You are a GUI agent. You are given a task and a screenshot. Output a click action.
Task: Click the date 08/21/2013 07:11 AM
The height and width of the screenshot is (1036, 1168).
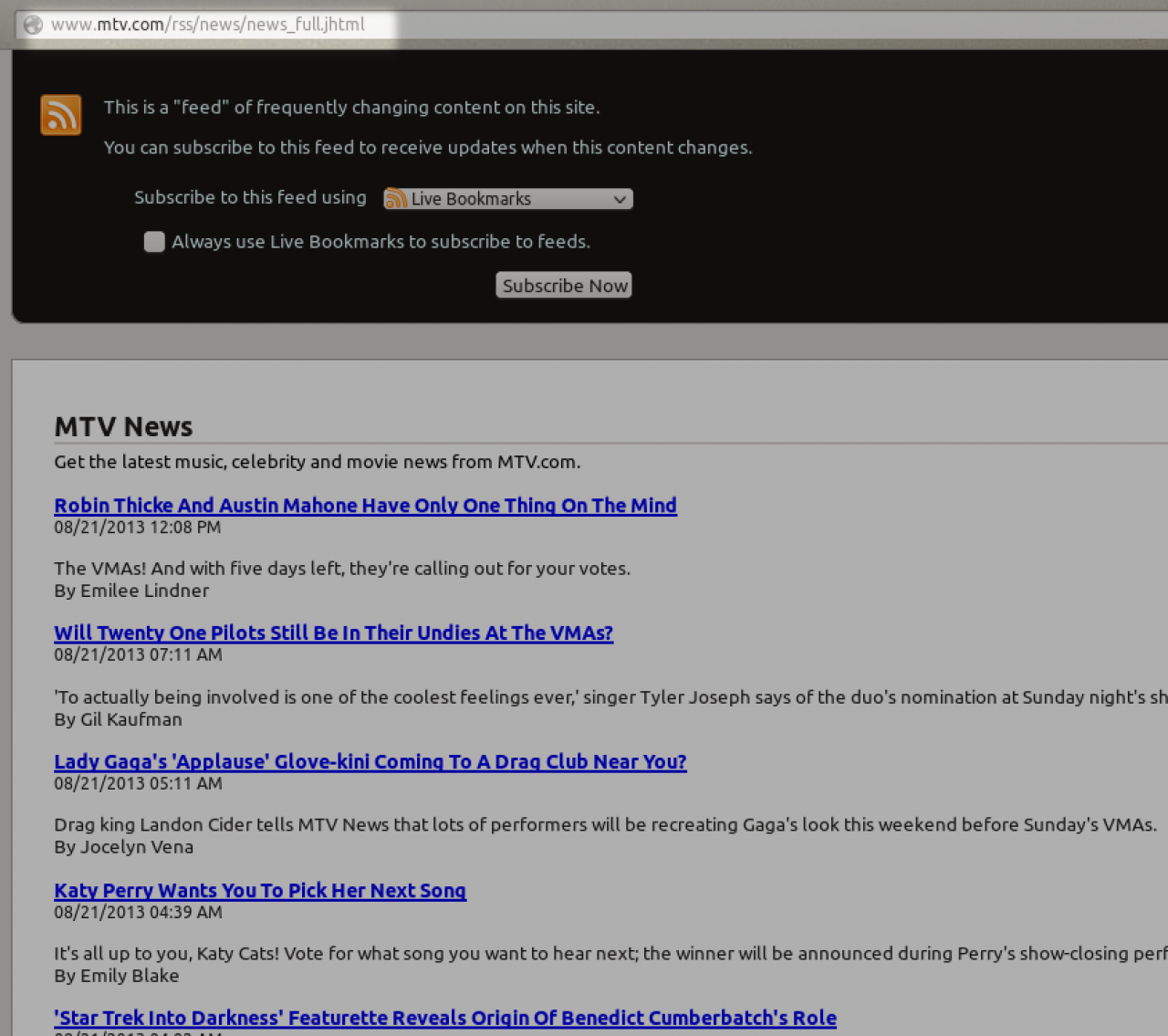[138, 655]
